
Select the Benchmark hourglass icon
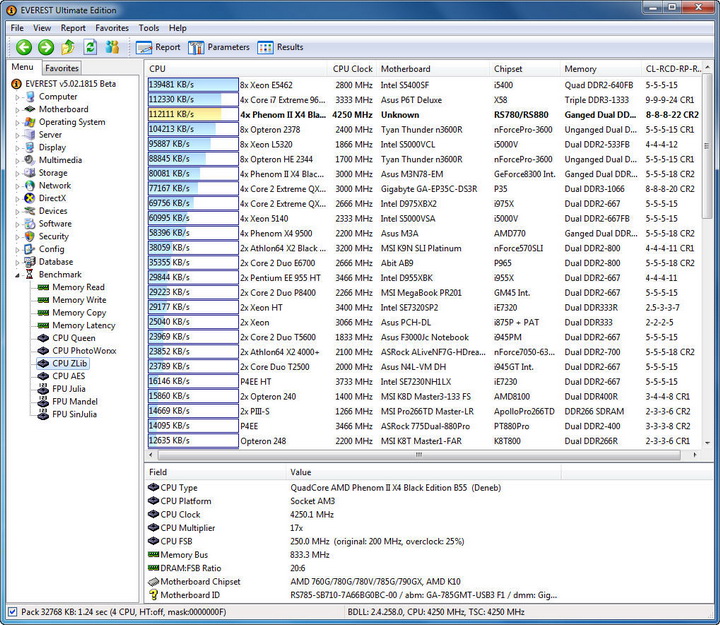click(30, 274)
